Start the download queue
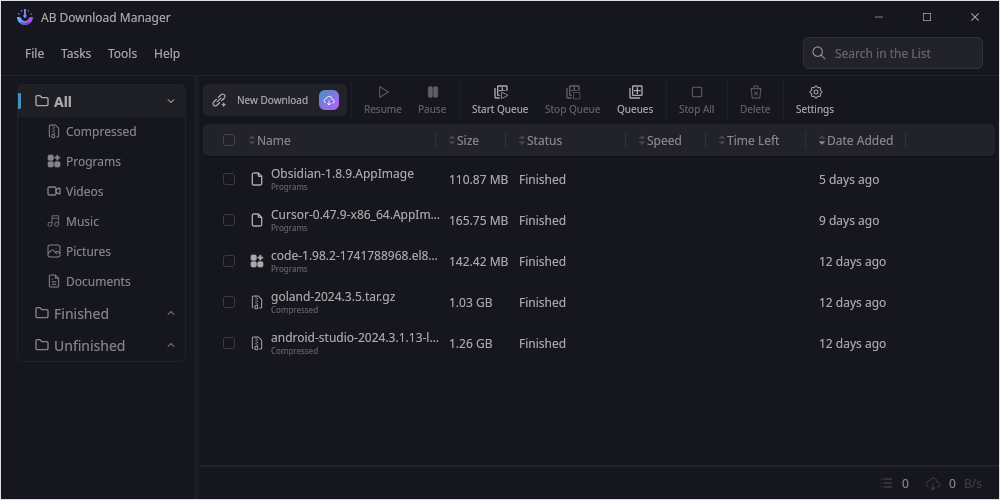The image size is (1000, 500). coord(500,100)
